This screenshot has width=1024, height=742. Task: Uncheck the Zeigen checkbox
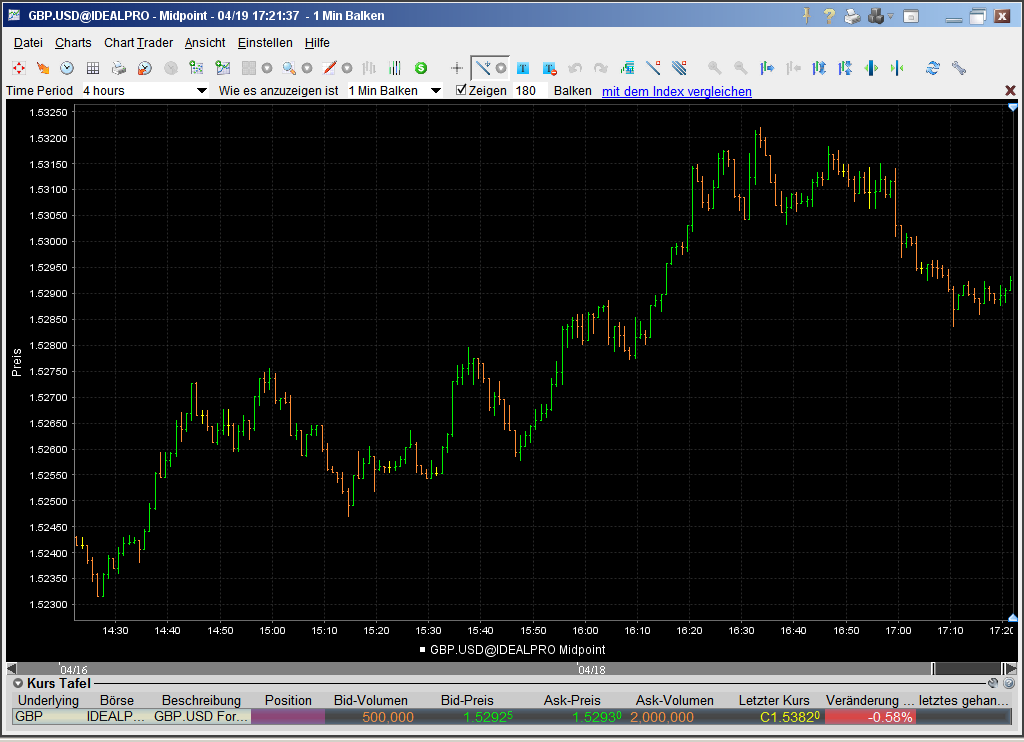pos(461,90)
